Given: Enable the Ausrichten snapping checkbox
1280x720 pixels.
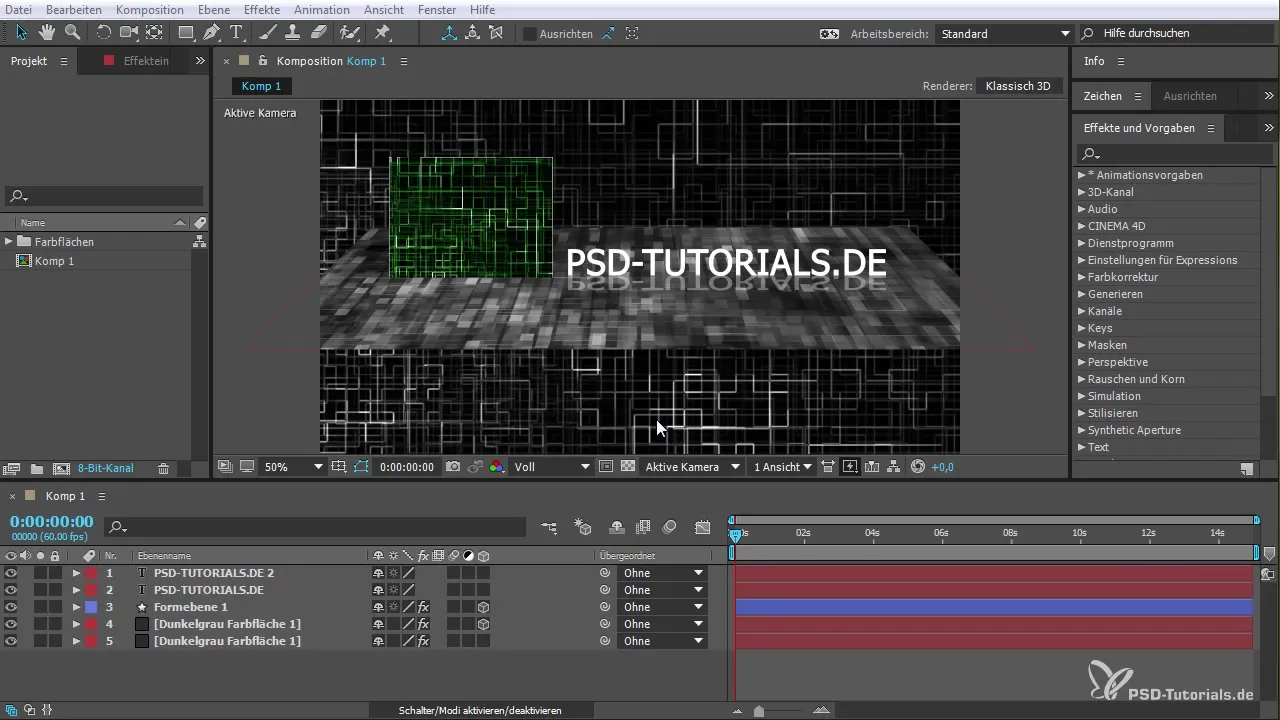Looking at the screenshot, I should pyautogui.click(x=530, y=33).
